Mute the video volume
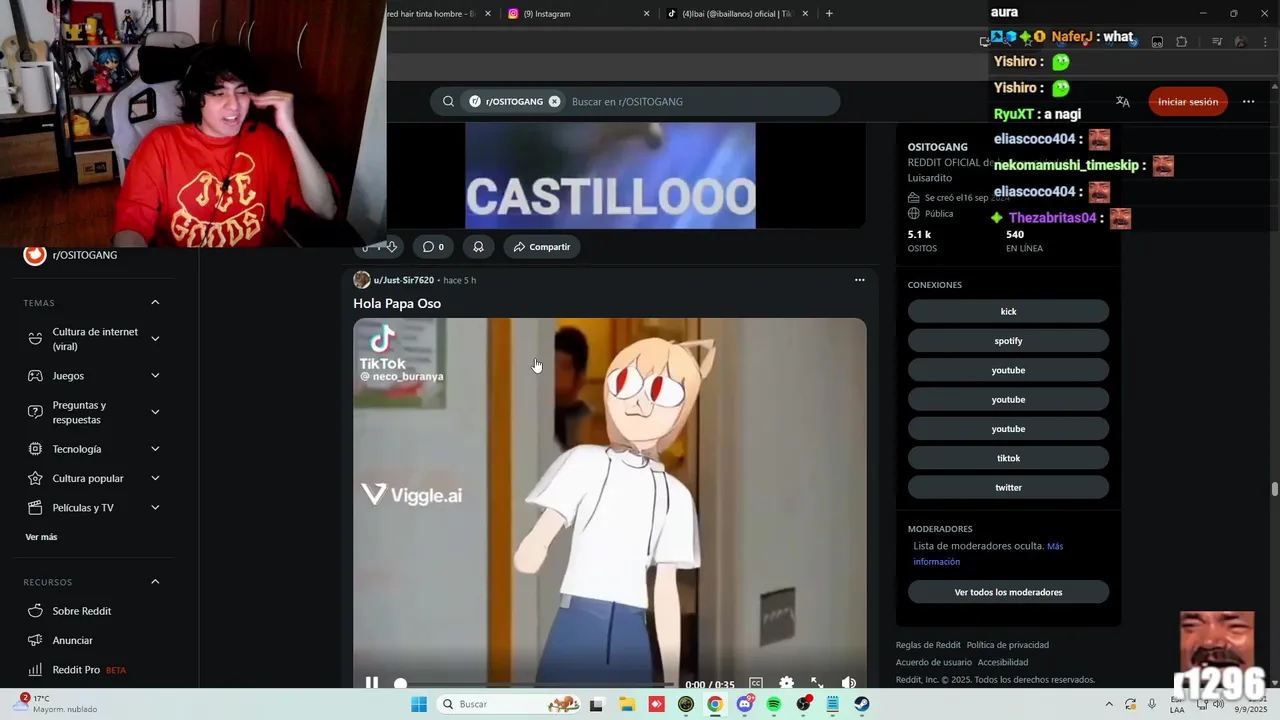 [848, 684]
